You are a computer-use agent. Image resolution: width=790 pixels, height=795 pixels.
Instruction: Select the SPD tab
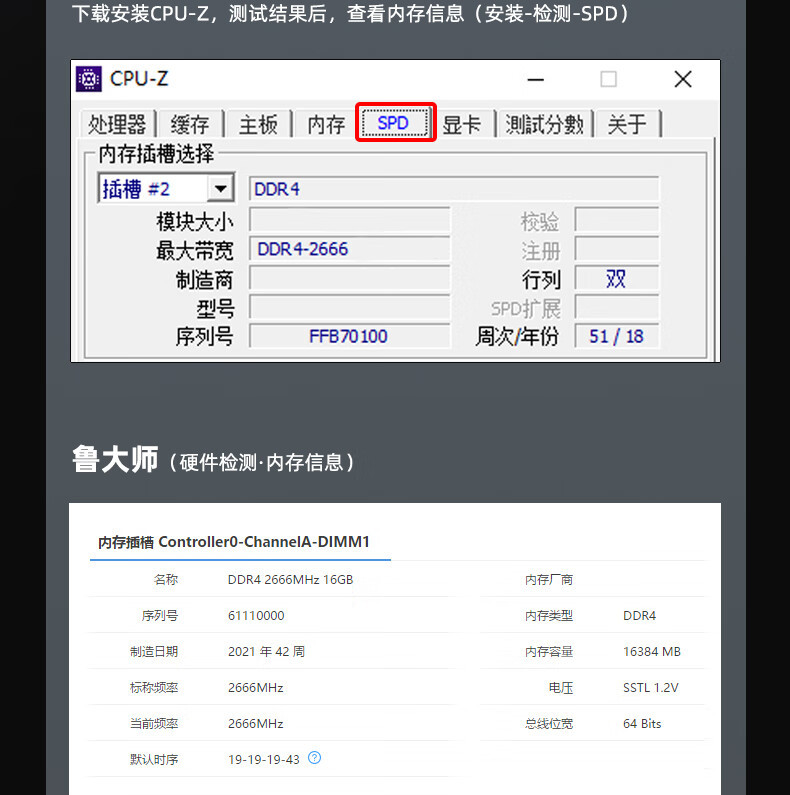coord(396,123)
